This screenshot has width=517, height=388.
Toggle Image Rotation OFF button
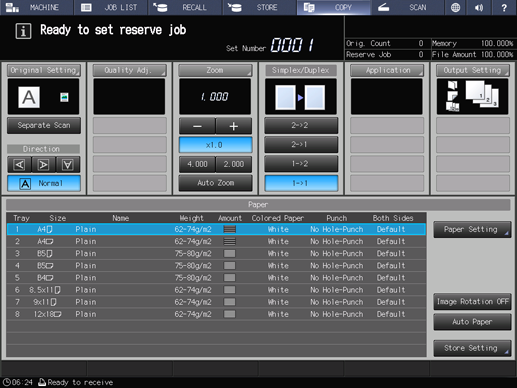[472, 302]
